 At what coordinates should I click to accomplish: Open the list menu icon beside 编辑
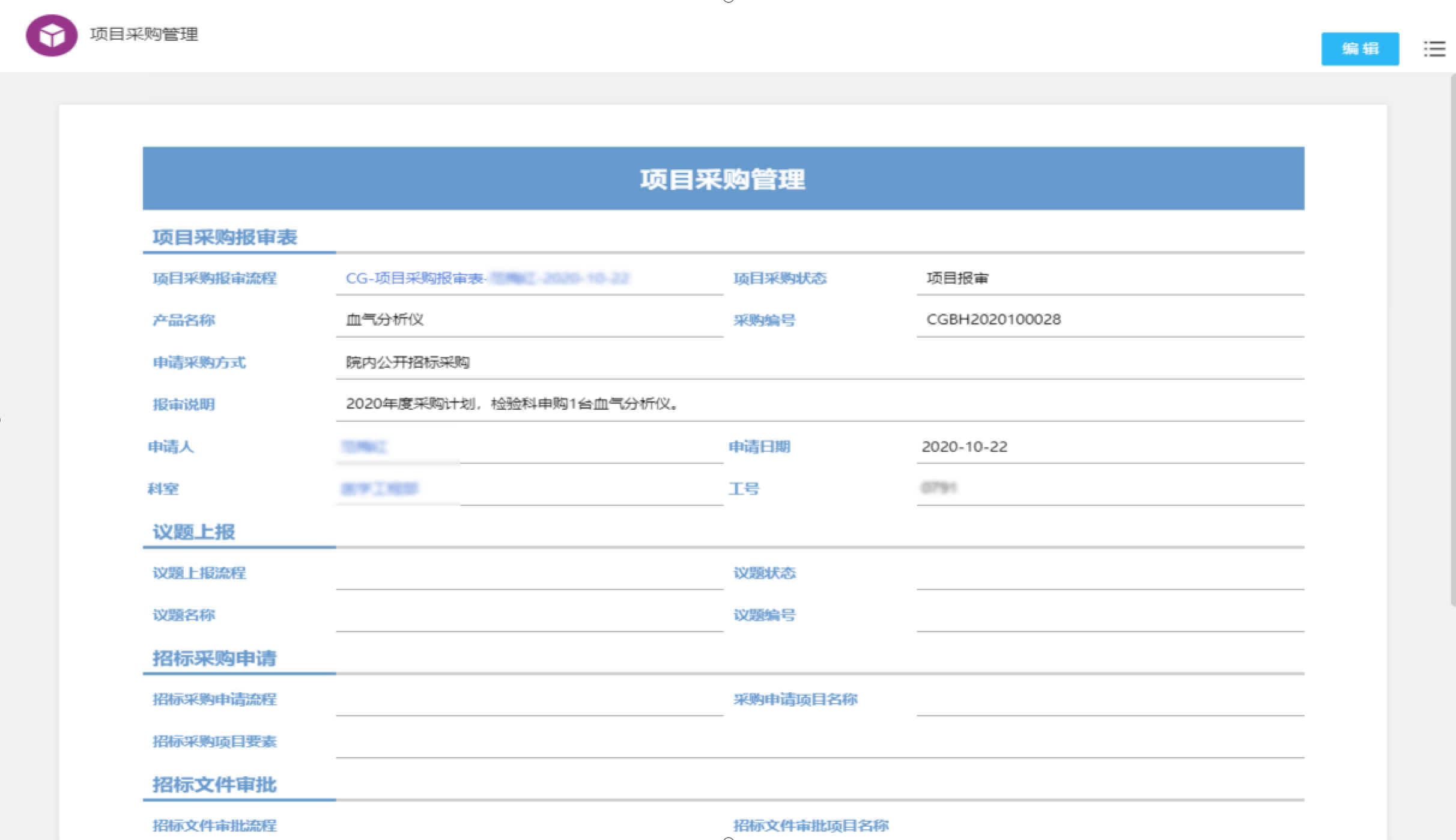click(x=1434, y=49)
